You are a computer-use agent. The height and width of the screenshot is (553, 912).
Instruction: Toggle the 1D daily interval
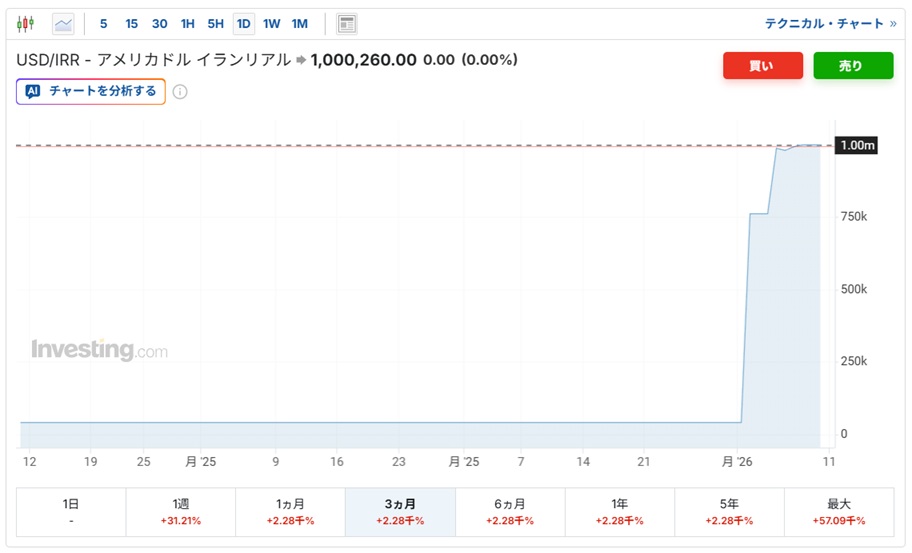pyautogui.click(x=243, y=23)
